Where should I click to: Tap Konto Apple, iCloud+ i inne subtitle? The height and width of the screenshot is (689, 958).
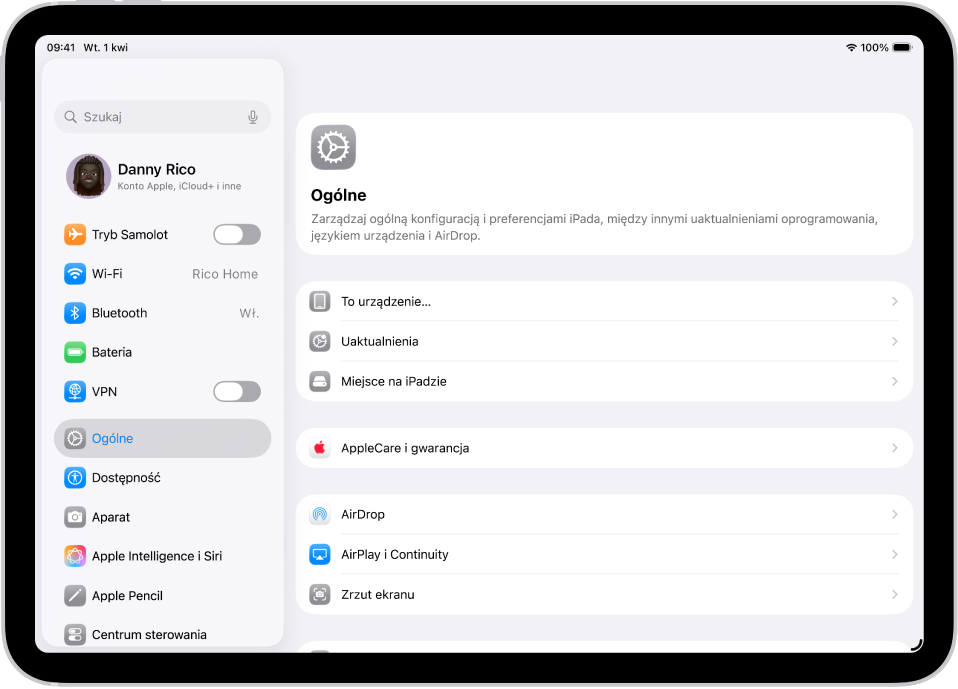point(179,186)
